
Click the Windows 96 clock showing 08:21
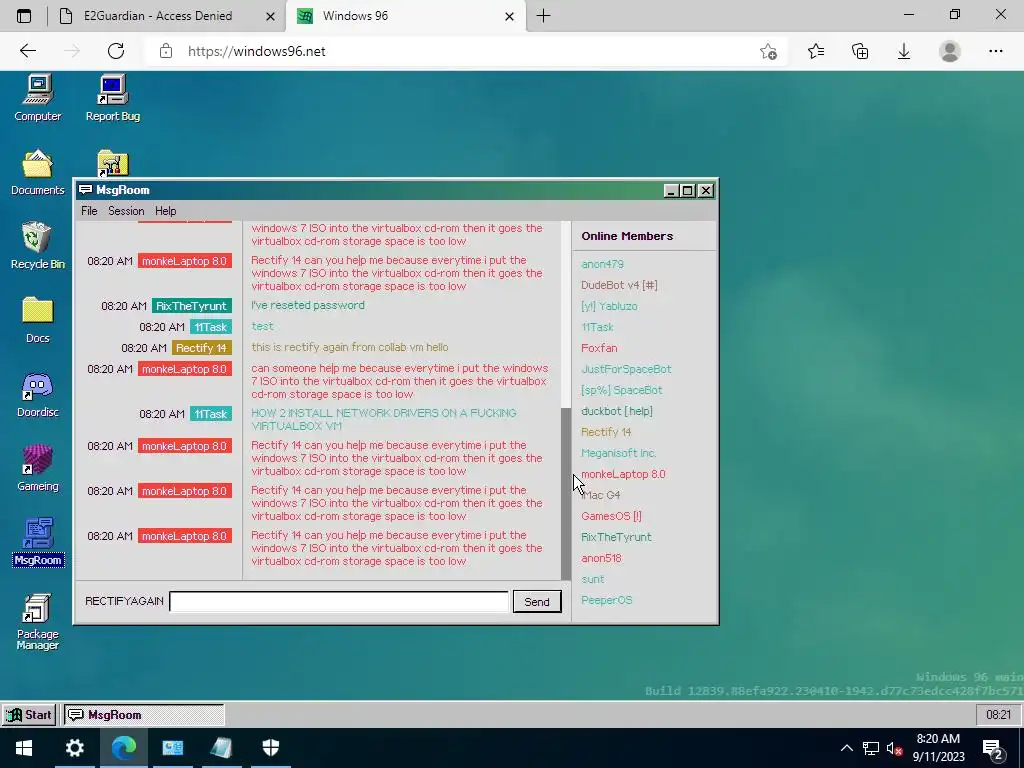point(998,714)
